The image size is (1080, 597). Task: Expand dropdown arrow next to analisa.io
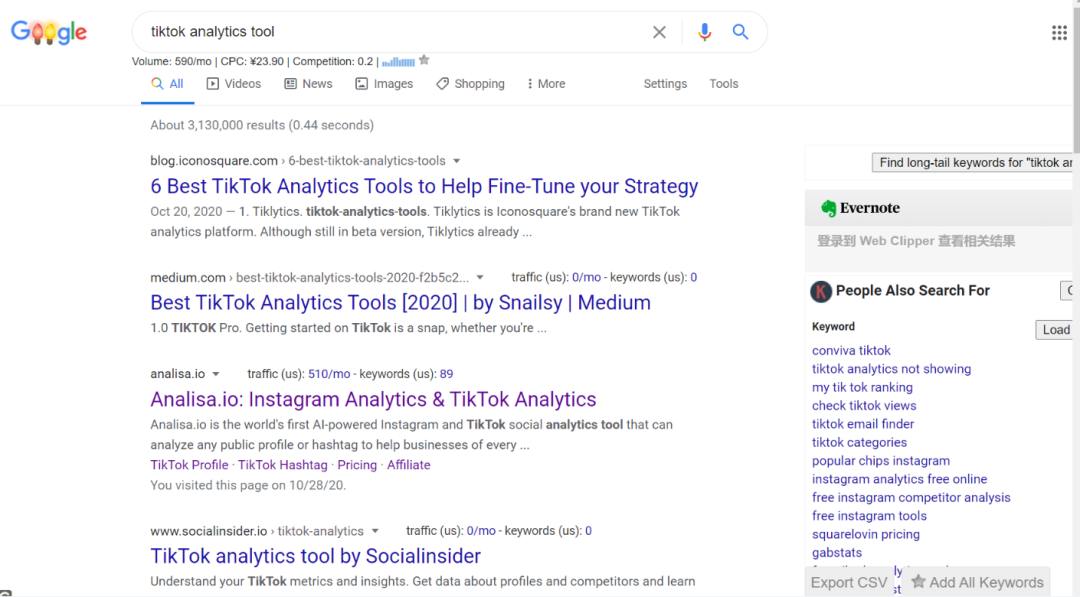216,374
